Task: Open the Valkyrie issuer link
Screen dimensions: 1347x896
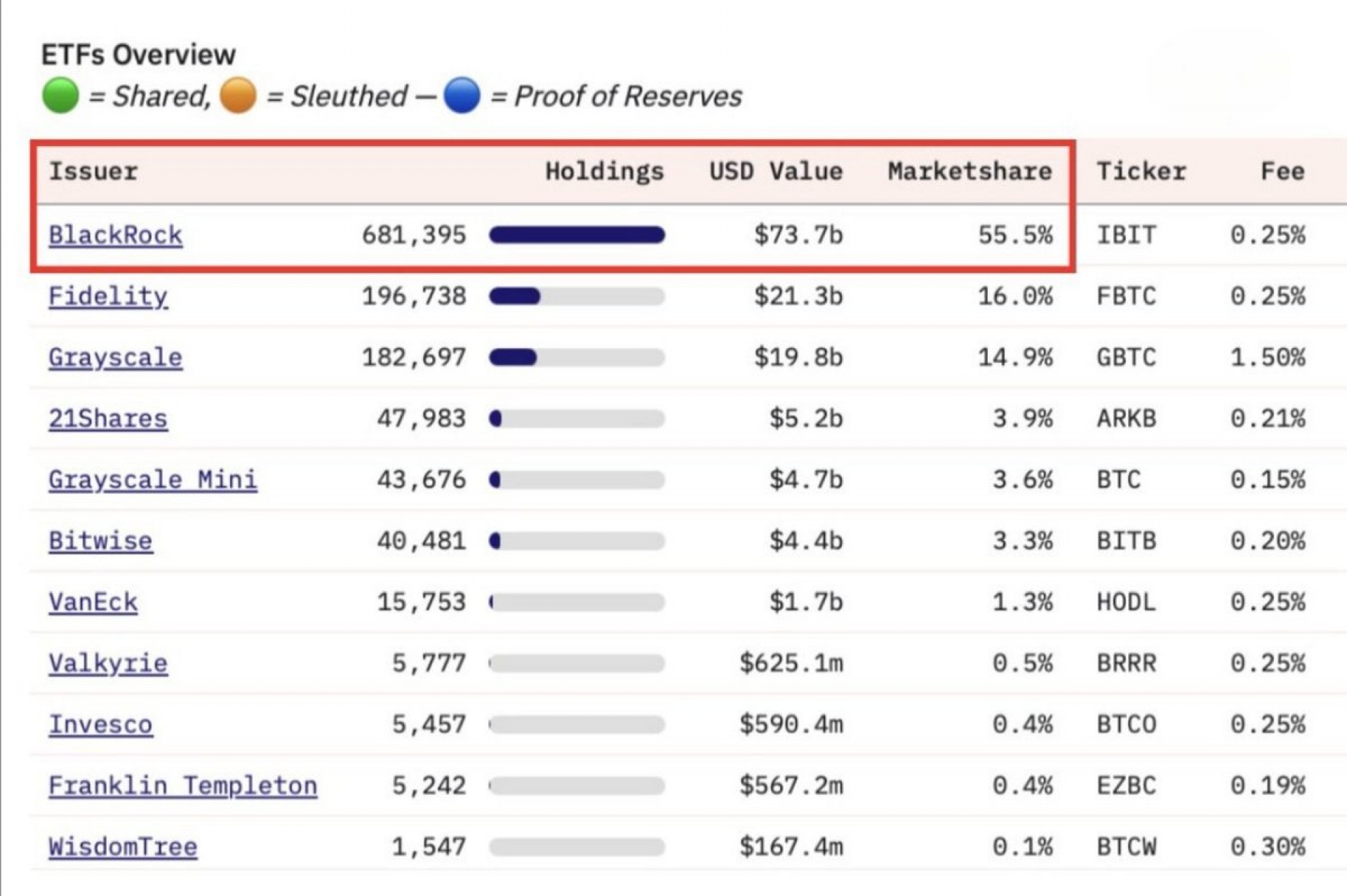Action: pyautogui.click(x=108, y=663)
